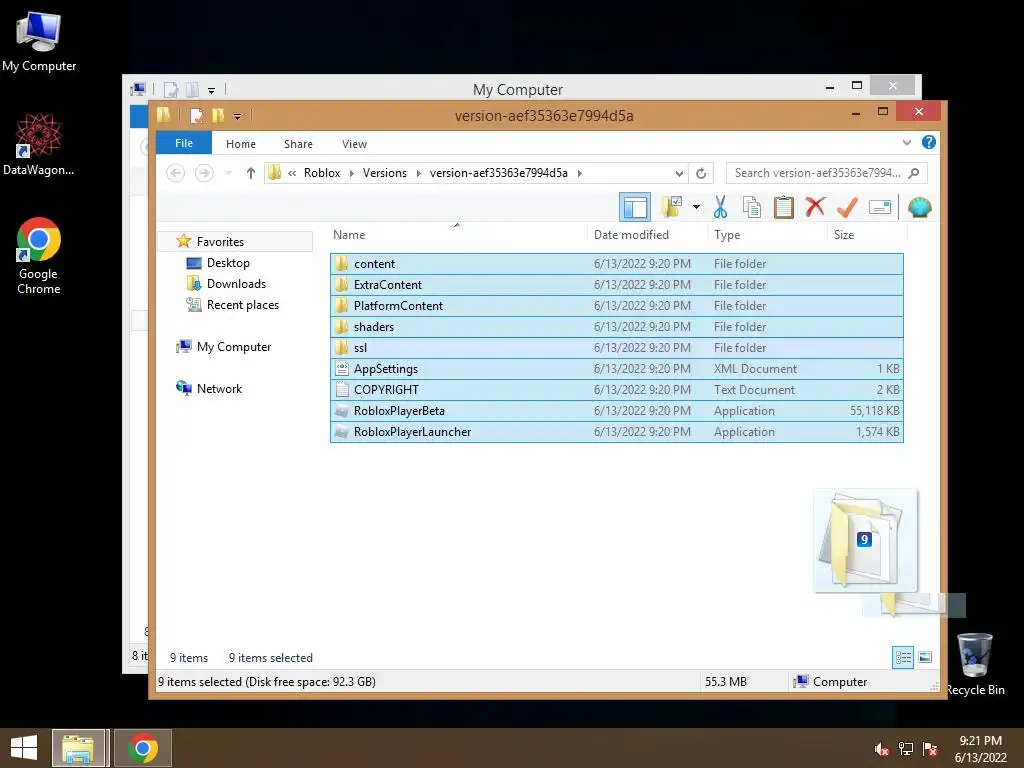This screenshot has height=768, width=1024.
Task: Click Properties icon in Quick Access Toolbar
Action: pos(196,116)
